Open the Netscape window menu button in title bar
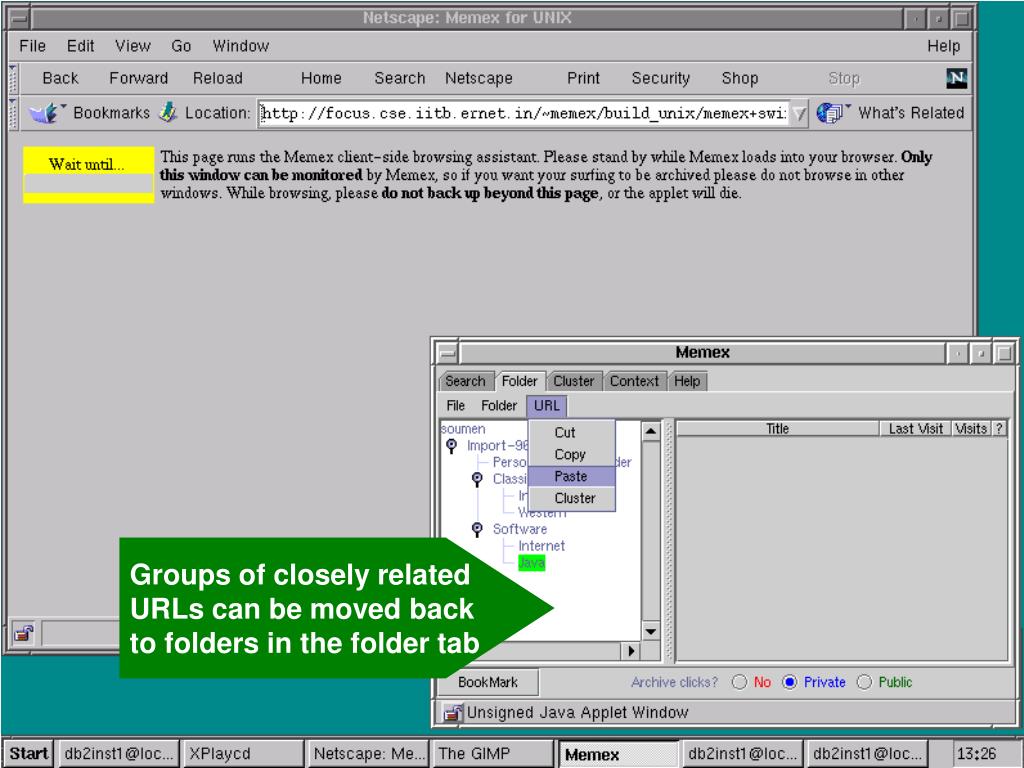The image size is (1024, 768). click(x=20, y=18)
